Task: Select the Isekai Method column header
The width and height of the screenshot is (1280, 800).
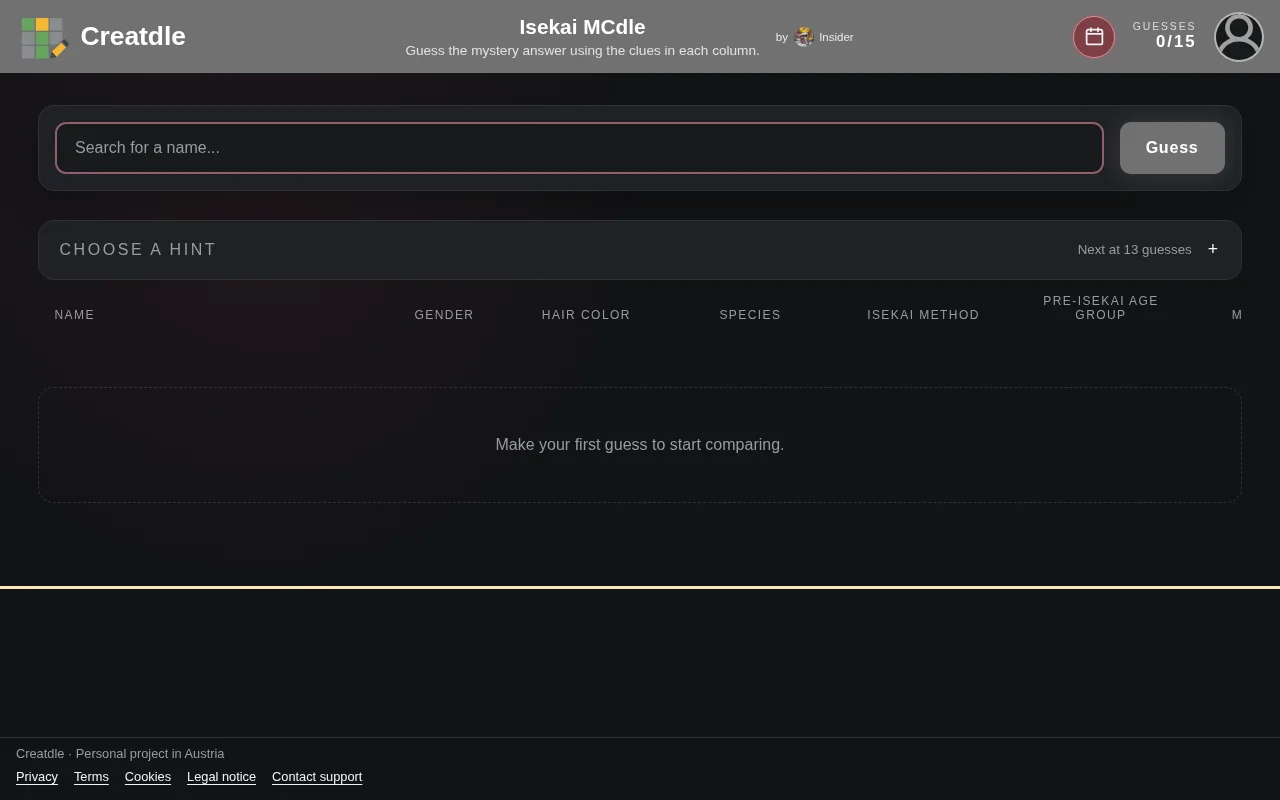Action: point(923,315)
